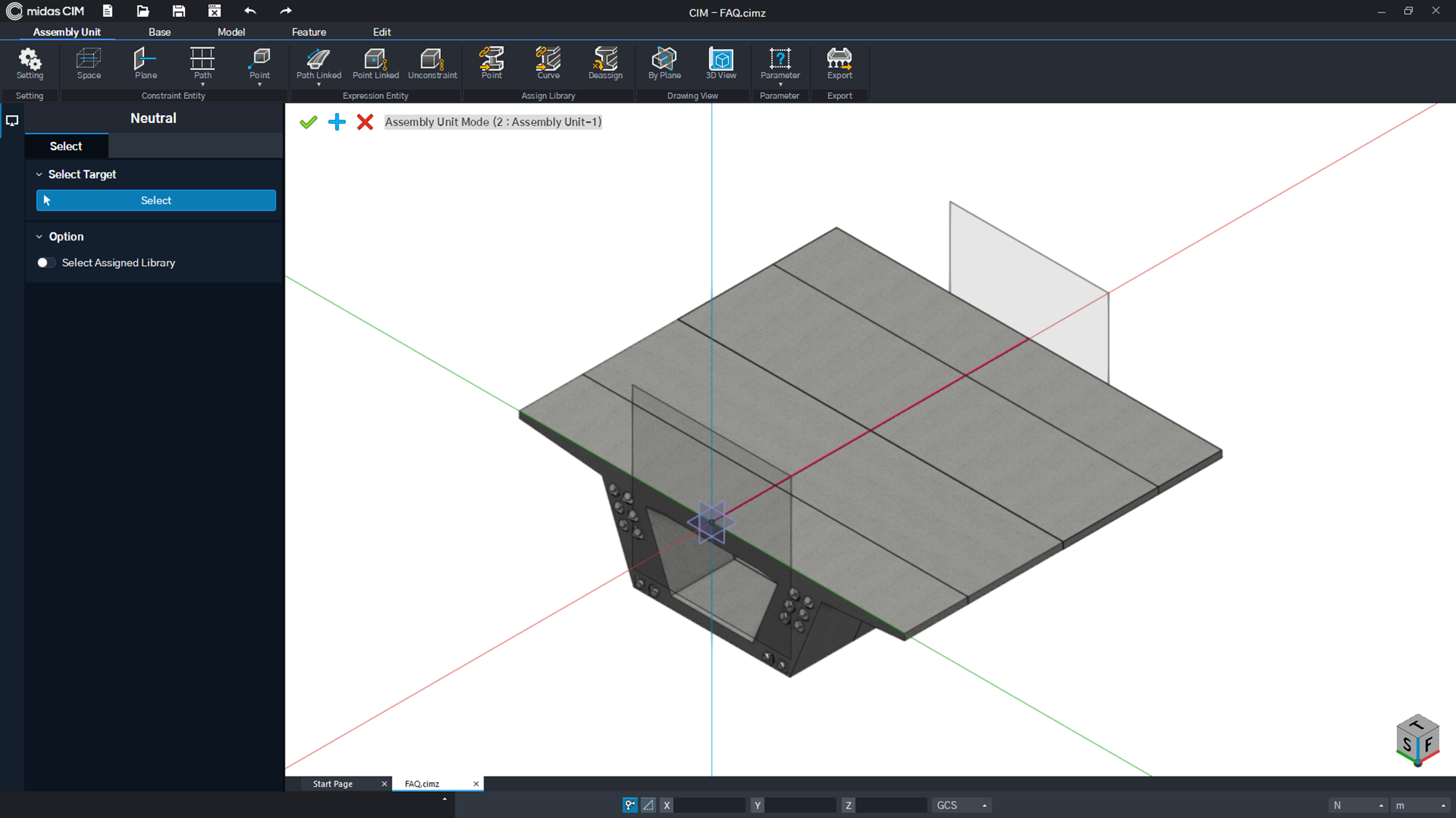This screenshot has width=1456, height=818.
Task: Click the blue Select target button
Action: click(156, 200)
